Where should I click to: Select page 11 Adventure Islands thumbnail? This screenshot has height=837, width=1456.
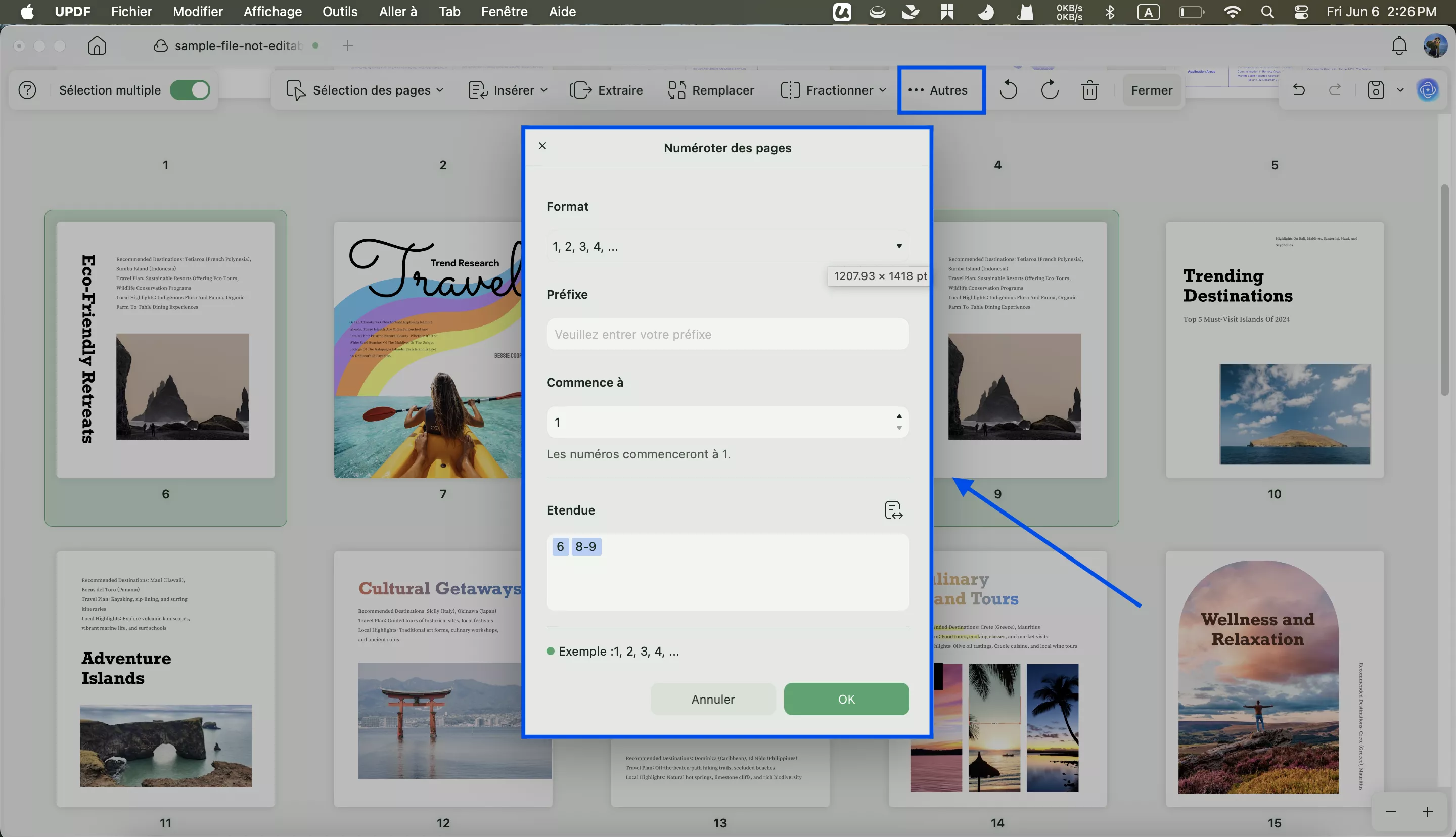165,679
